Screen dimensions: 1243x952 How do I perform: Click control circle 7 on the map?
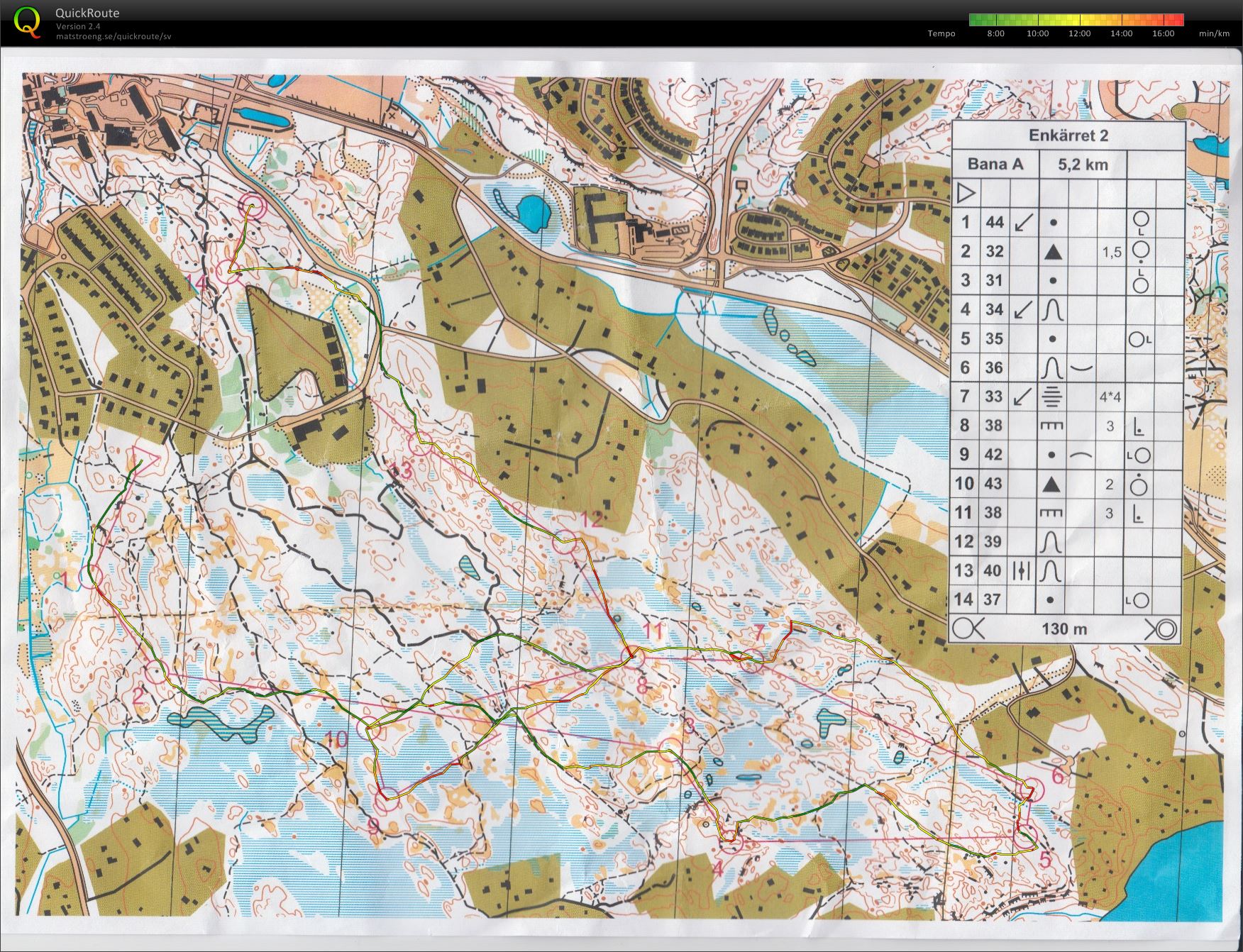tap(750, 662)
